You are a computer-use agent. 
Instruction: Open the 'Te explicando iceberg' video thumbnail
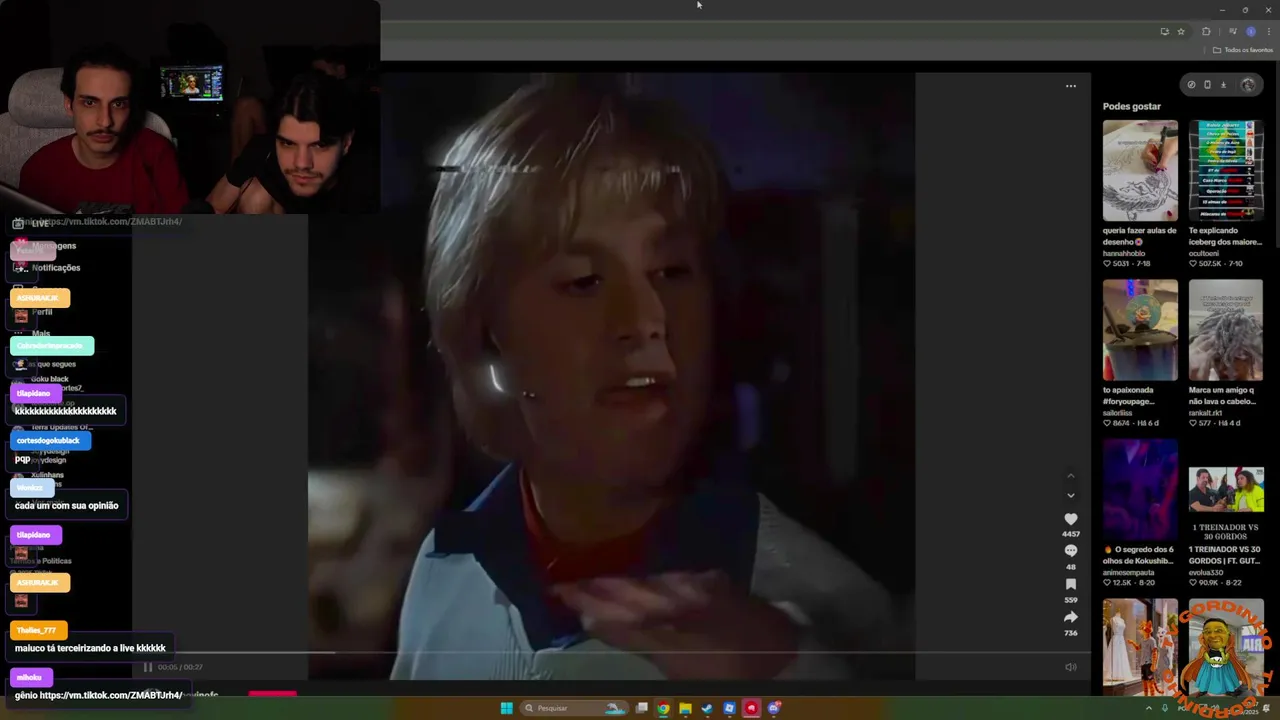pos(1226,171)
